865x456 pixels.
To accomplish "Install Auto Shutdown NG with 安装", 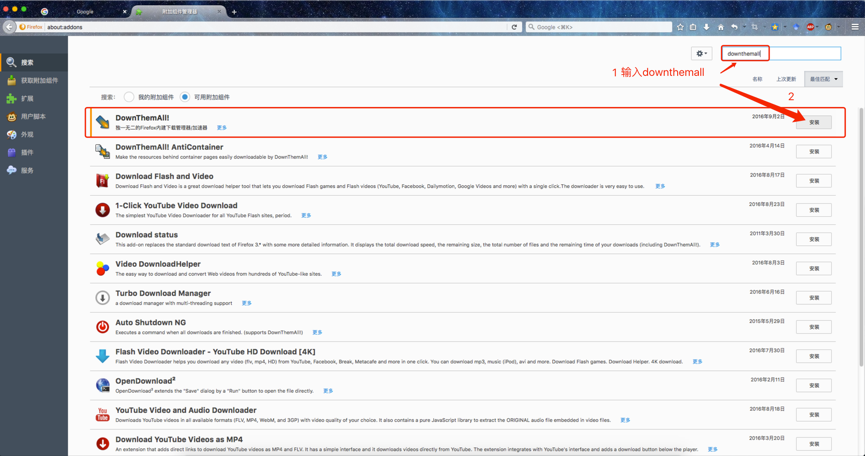I will 814,327.
